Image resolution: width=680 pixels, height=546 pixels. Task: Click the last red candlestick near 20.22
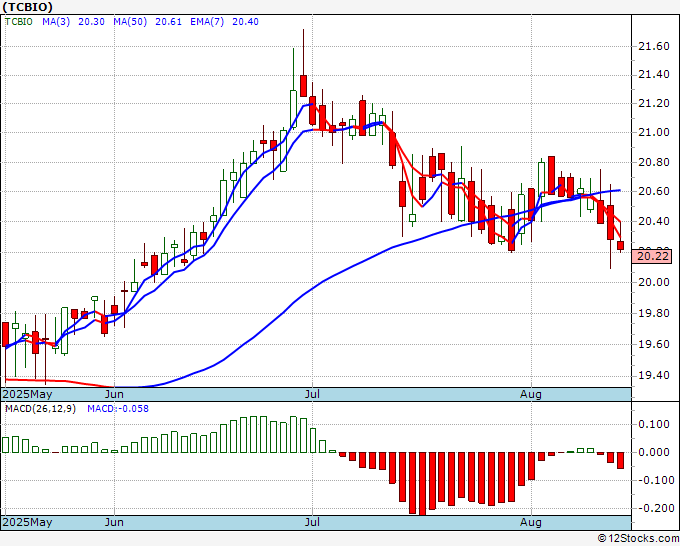pyautogui.click(x=621, y=246)
